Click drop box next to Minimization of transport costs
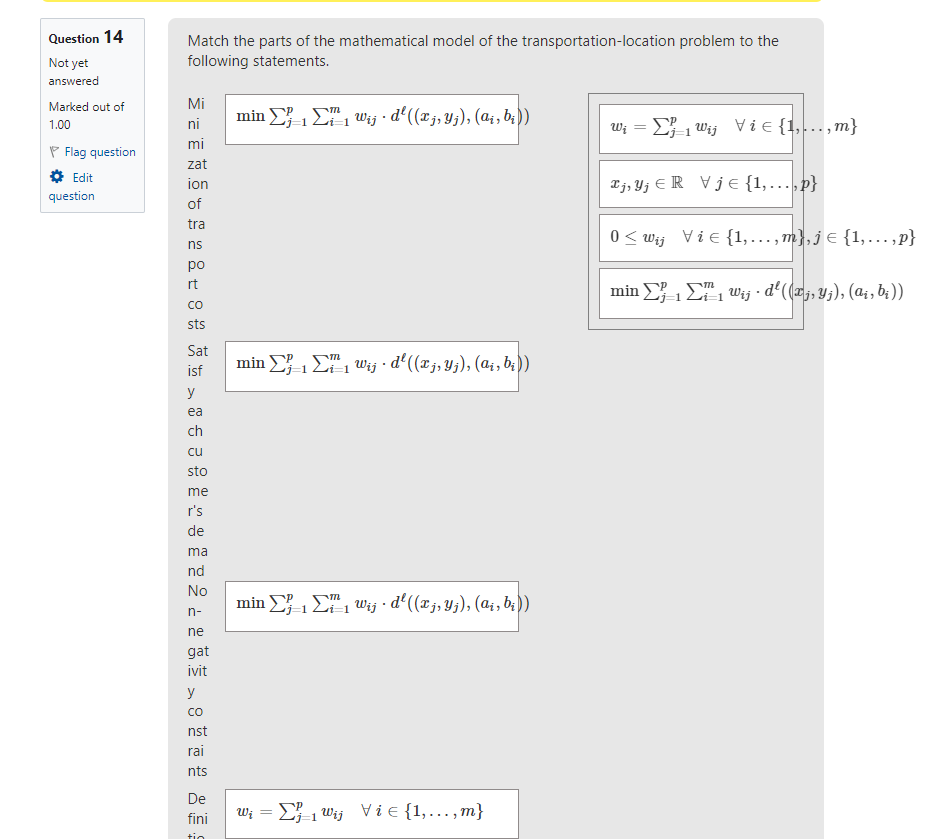 [372, 119]
